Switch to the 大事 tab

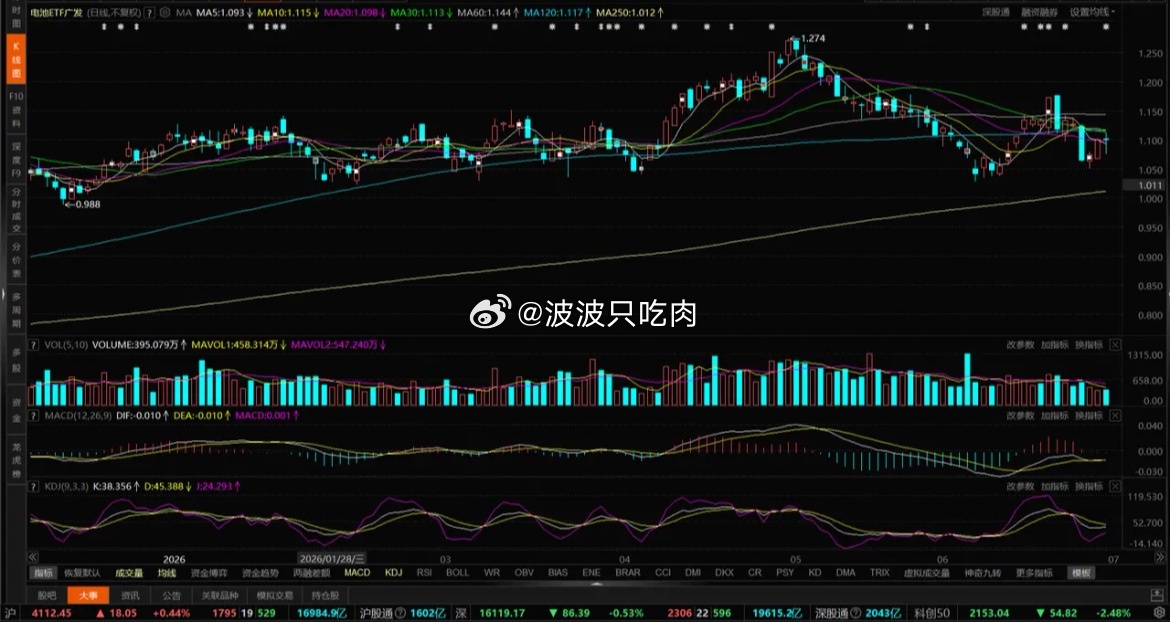[88, 595]
